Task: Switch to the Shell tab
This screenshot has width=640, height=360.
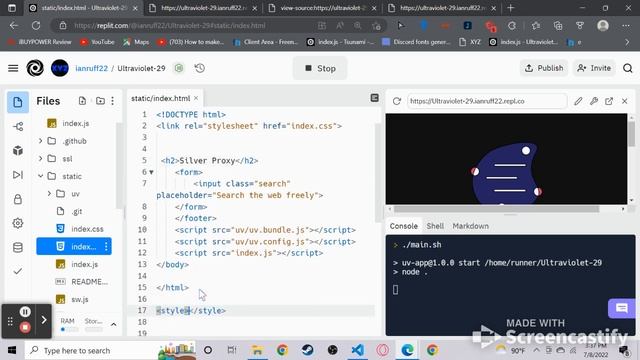Action: click(435, 226)
